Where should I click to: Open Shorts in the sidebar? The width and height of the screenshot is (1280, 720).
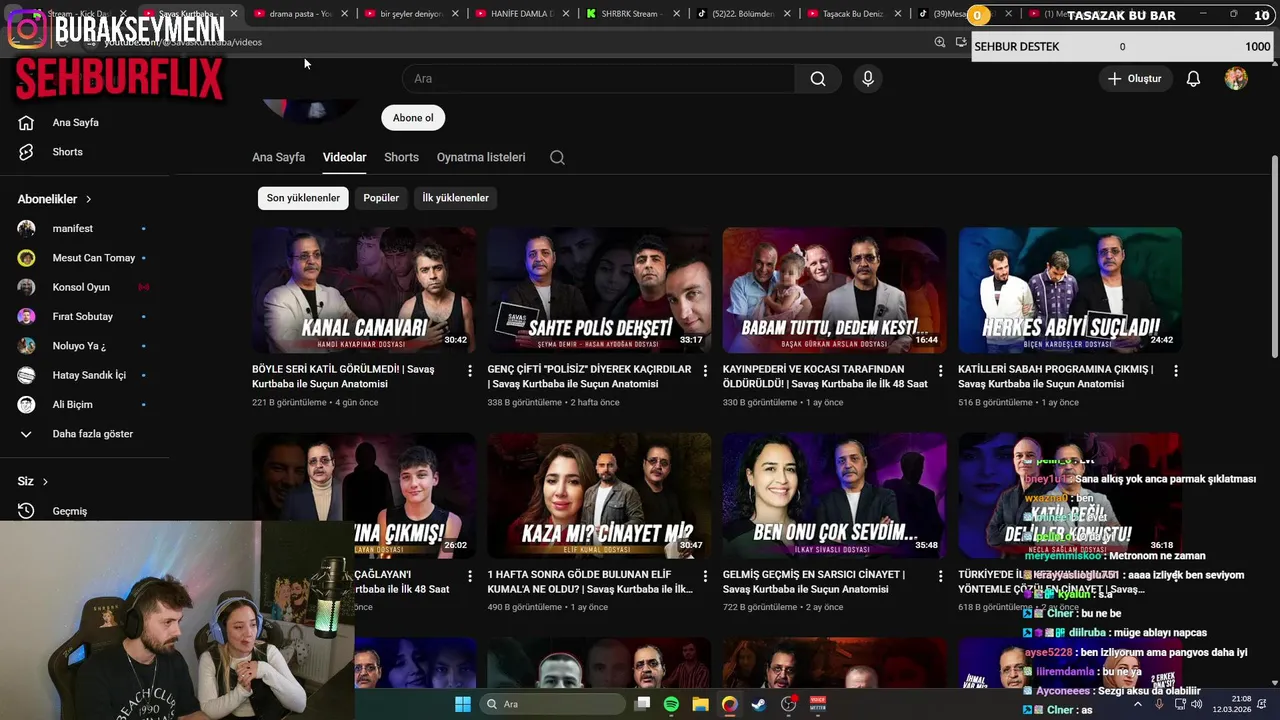(67, 152)
